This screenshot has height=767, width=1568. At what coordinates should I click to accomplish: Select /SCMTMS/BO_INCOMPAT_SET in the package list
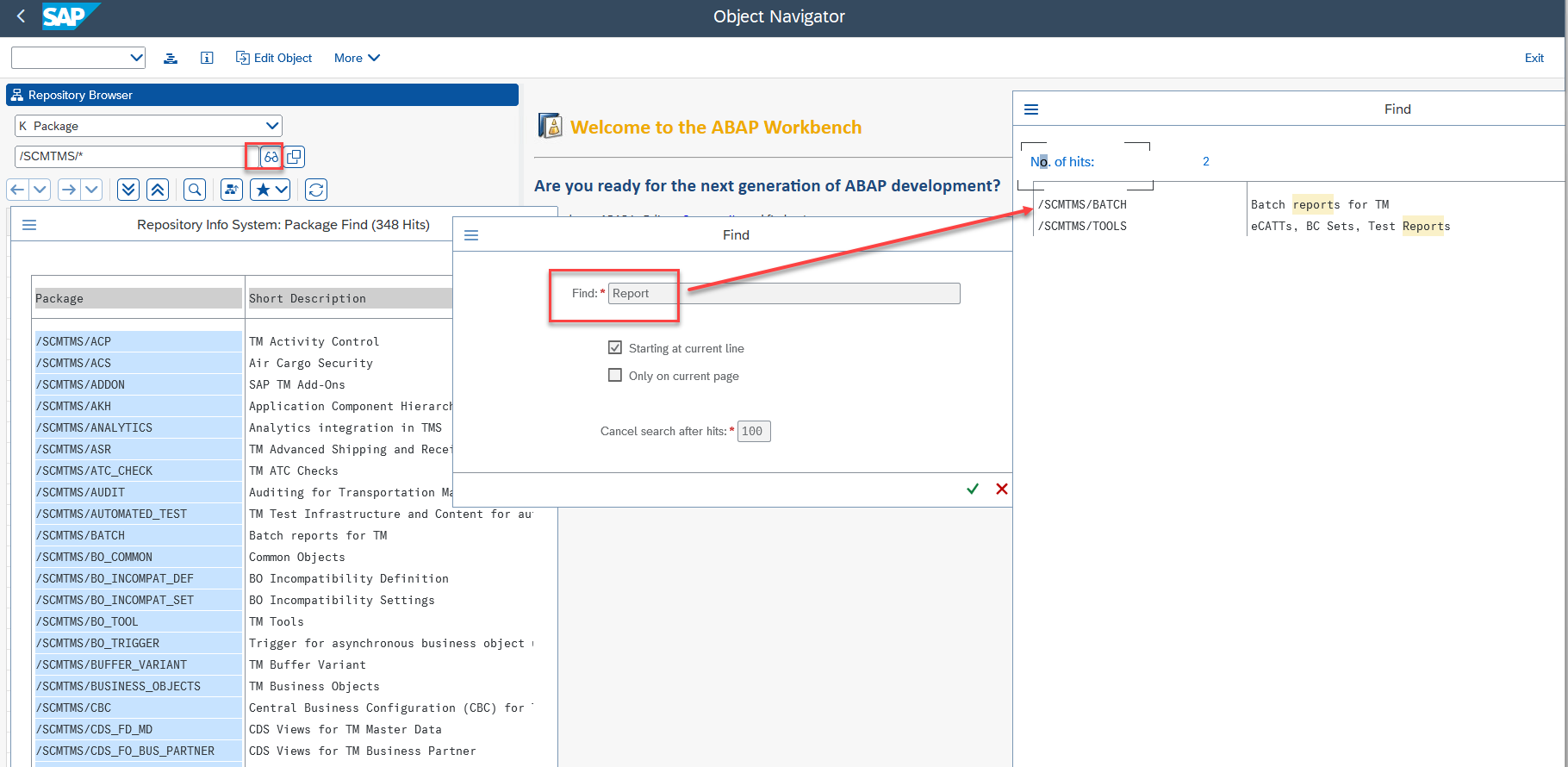coord(138,600)
